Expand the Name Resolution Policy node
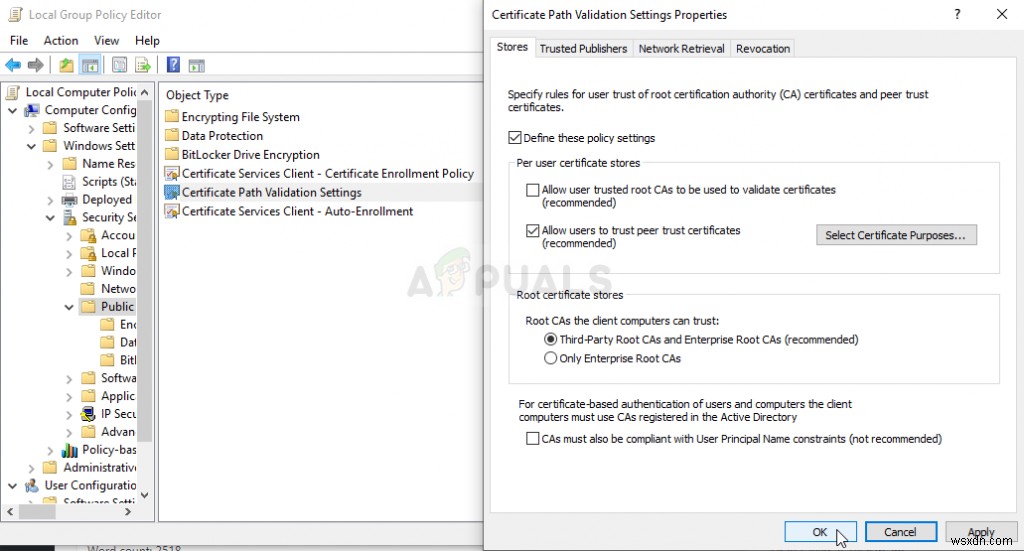 [50, 165]
